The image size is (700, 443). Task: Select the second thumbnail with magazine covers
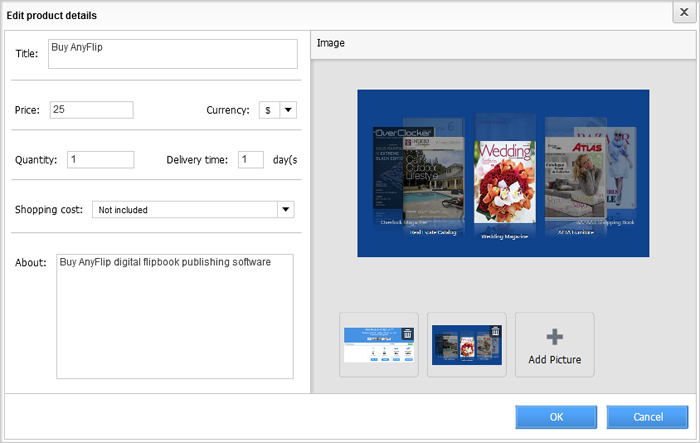[x=460, y=346]
